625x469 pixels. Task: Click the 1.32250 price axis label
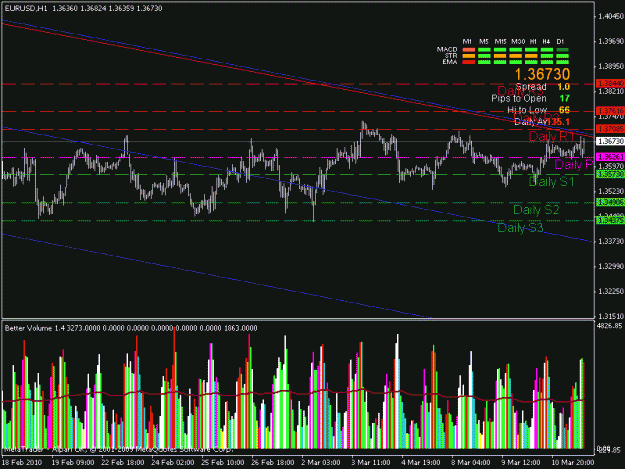tap(611, 291)
